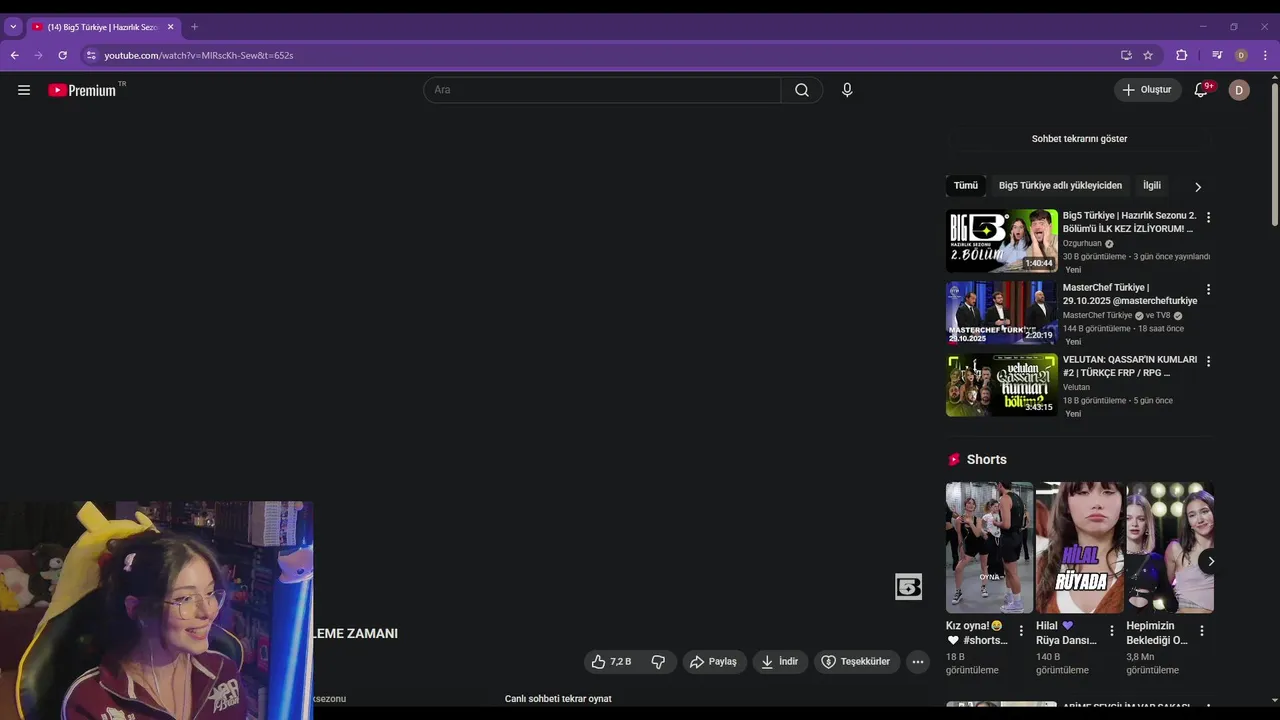Bookmark this page with star icon
Image resolution: width=1280 pixels, height=720 pixels.
click(1148, 55)
